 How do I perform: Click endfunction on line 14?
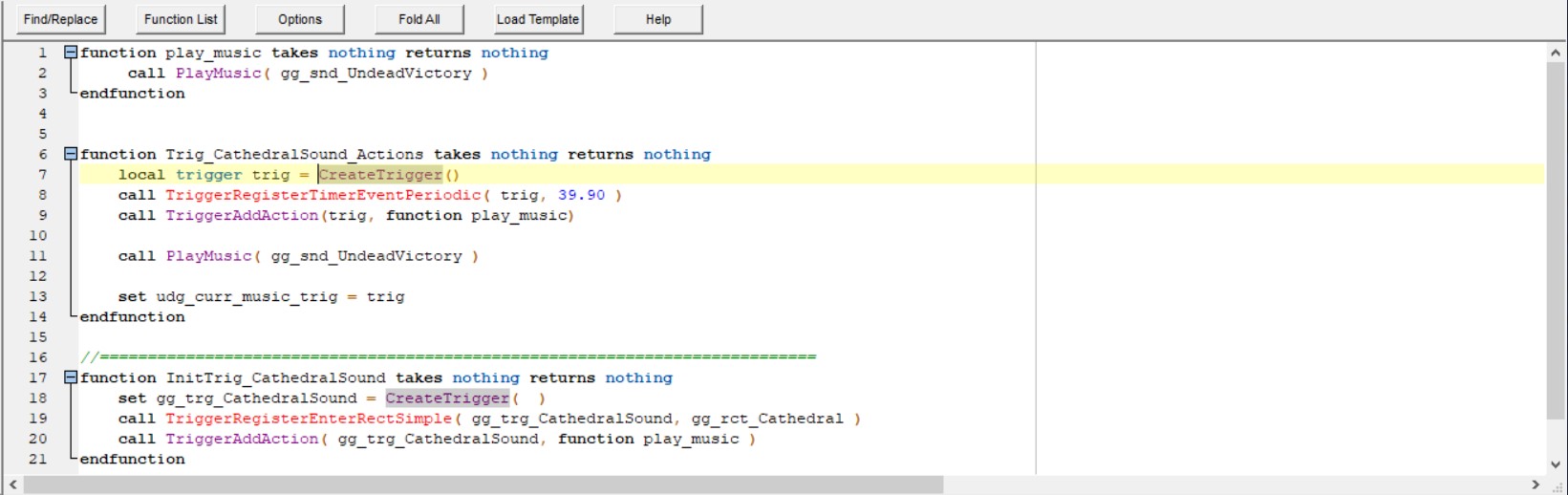click(x=132, y=317)
